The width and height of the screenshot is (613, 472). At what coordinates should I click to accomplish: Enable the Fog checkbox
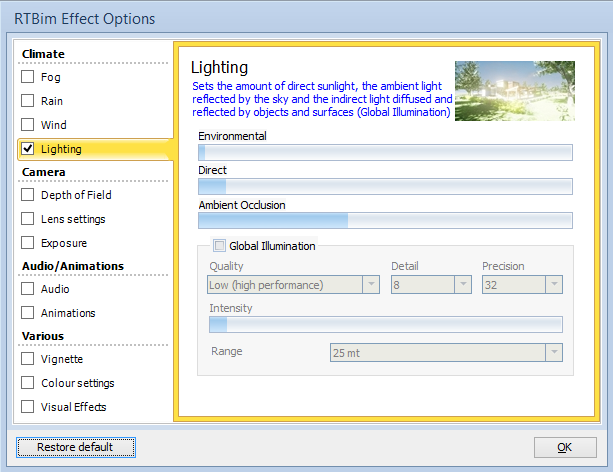point(27,77)
